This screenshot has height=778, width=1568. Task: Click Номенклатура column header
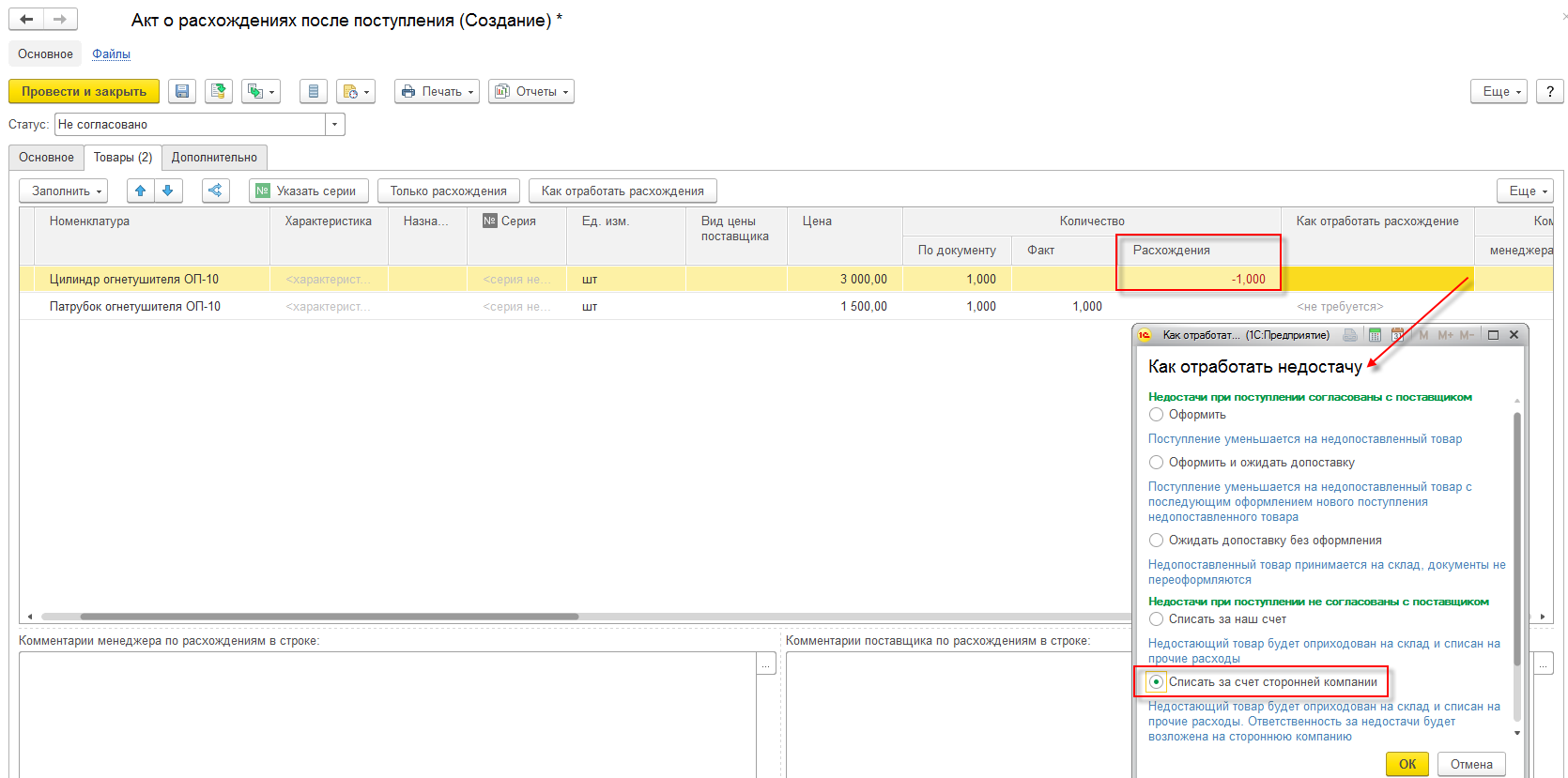tap(152, 236)
